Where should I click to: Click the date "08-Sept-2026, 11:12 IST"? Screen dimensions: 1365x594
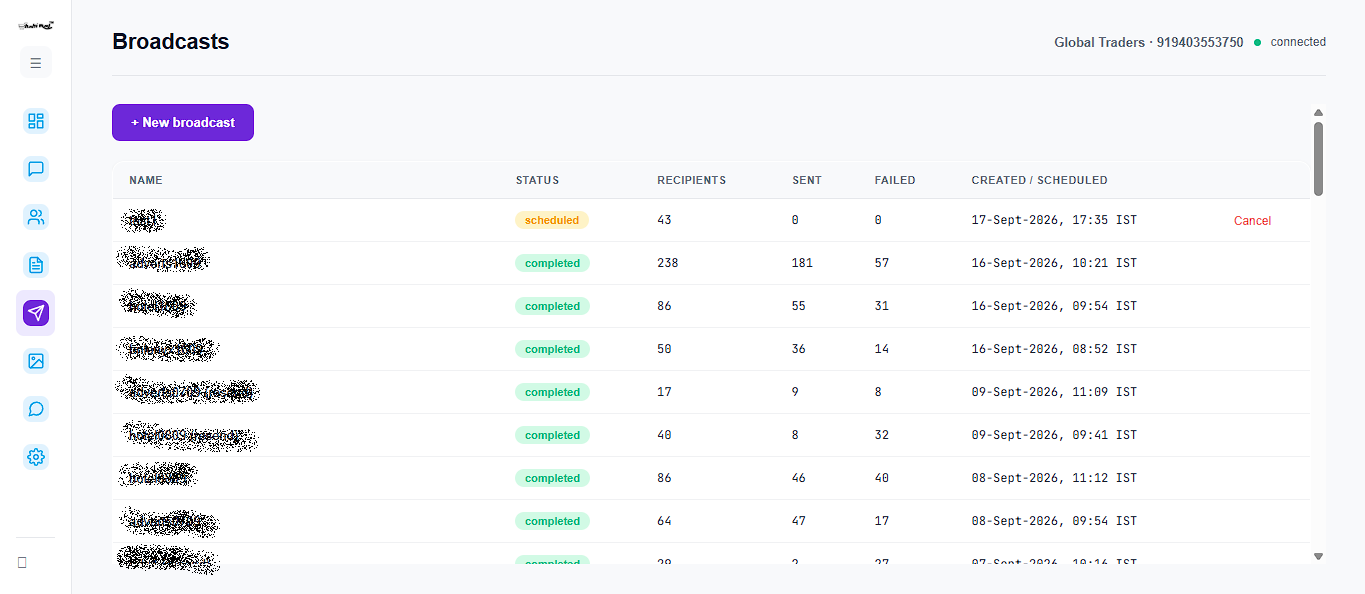point(1054,478)
